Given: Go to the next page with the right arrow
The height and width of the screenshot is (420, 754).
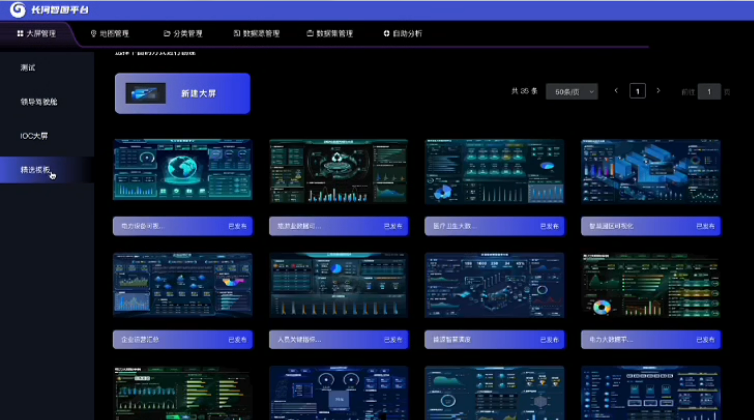Looking at the screenshot, I should click(659, 91).
